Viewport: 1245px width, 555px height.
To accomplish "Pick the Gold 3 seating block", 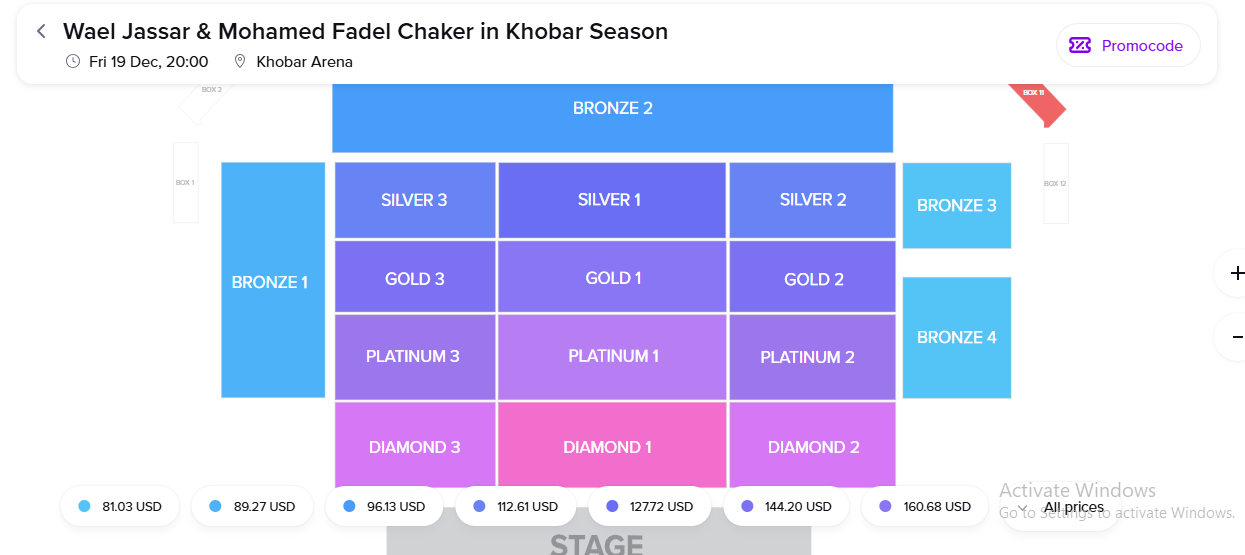I will pos(415,278).
